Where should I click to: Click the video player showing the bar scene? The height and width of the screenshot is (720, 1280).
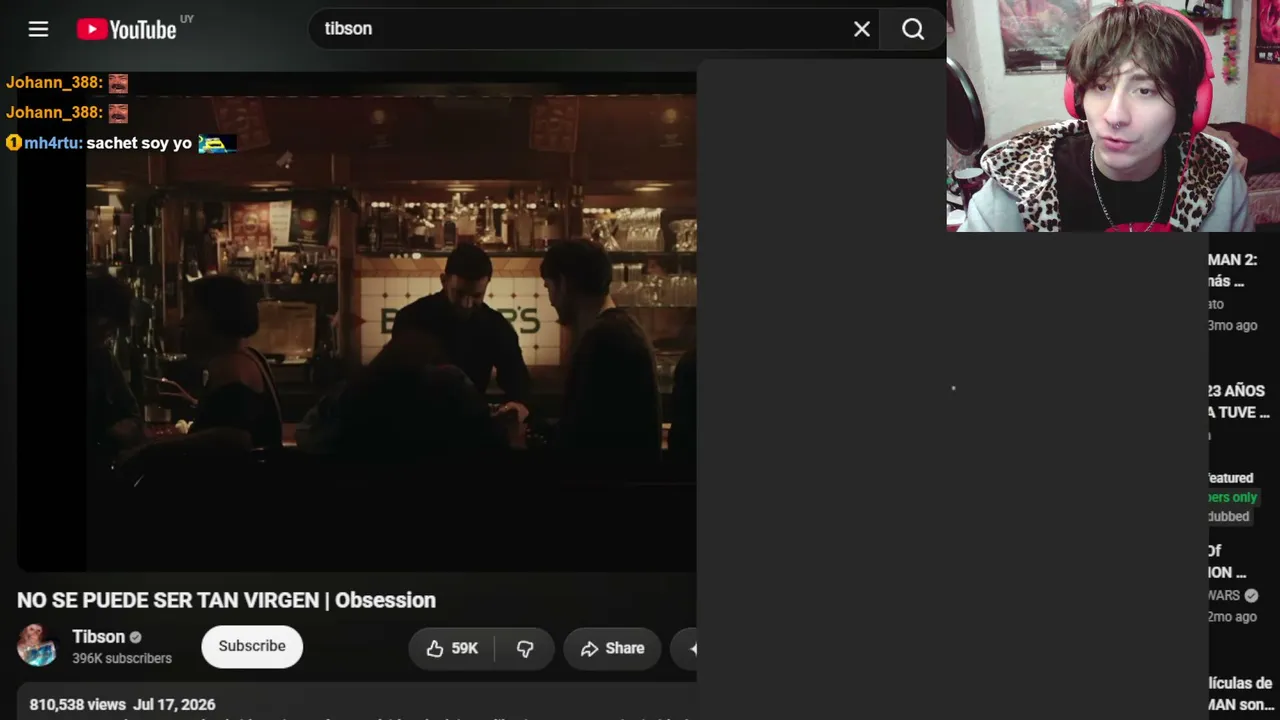coord(357,320)
